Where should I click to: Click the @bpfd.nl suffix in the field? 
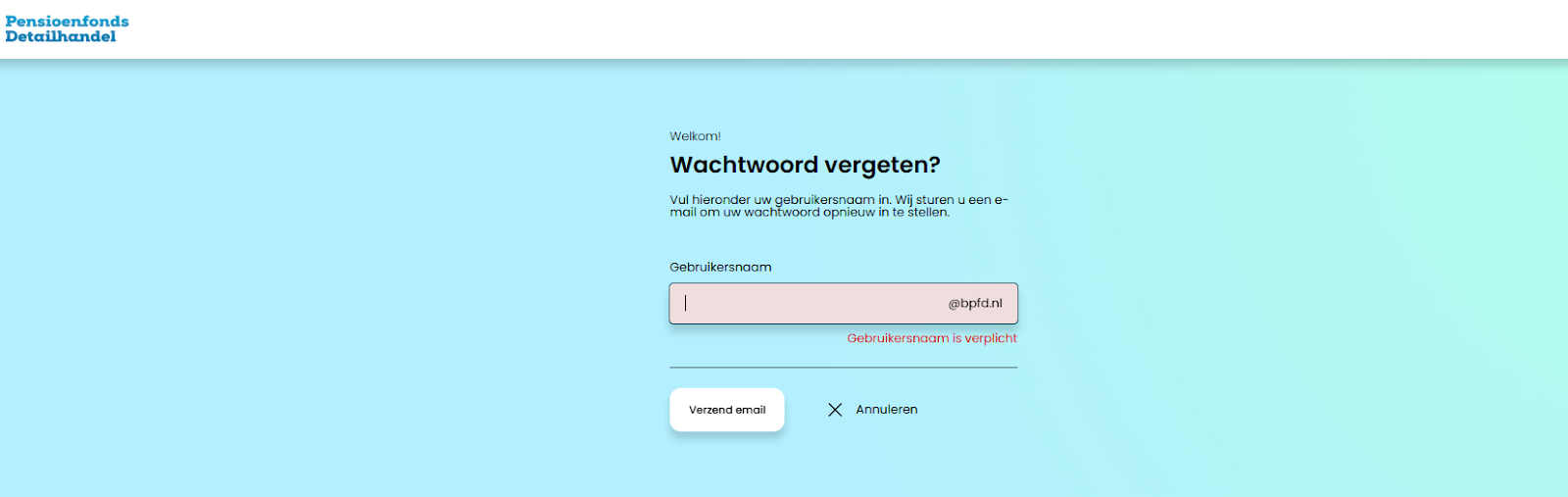[975, 304]
